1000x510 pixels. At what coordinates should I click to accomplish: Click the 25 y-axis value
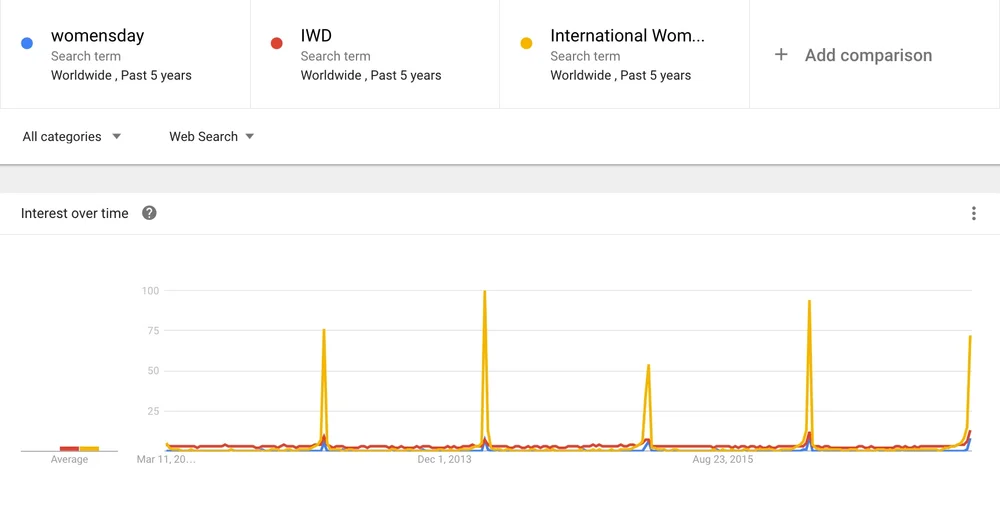153,411
